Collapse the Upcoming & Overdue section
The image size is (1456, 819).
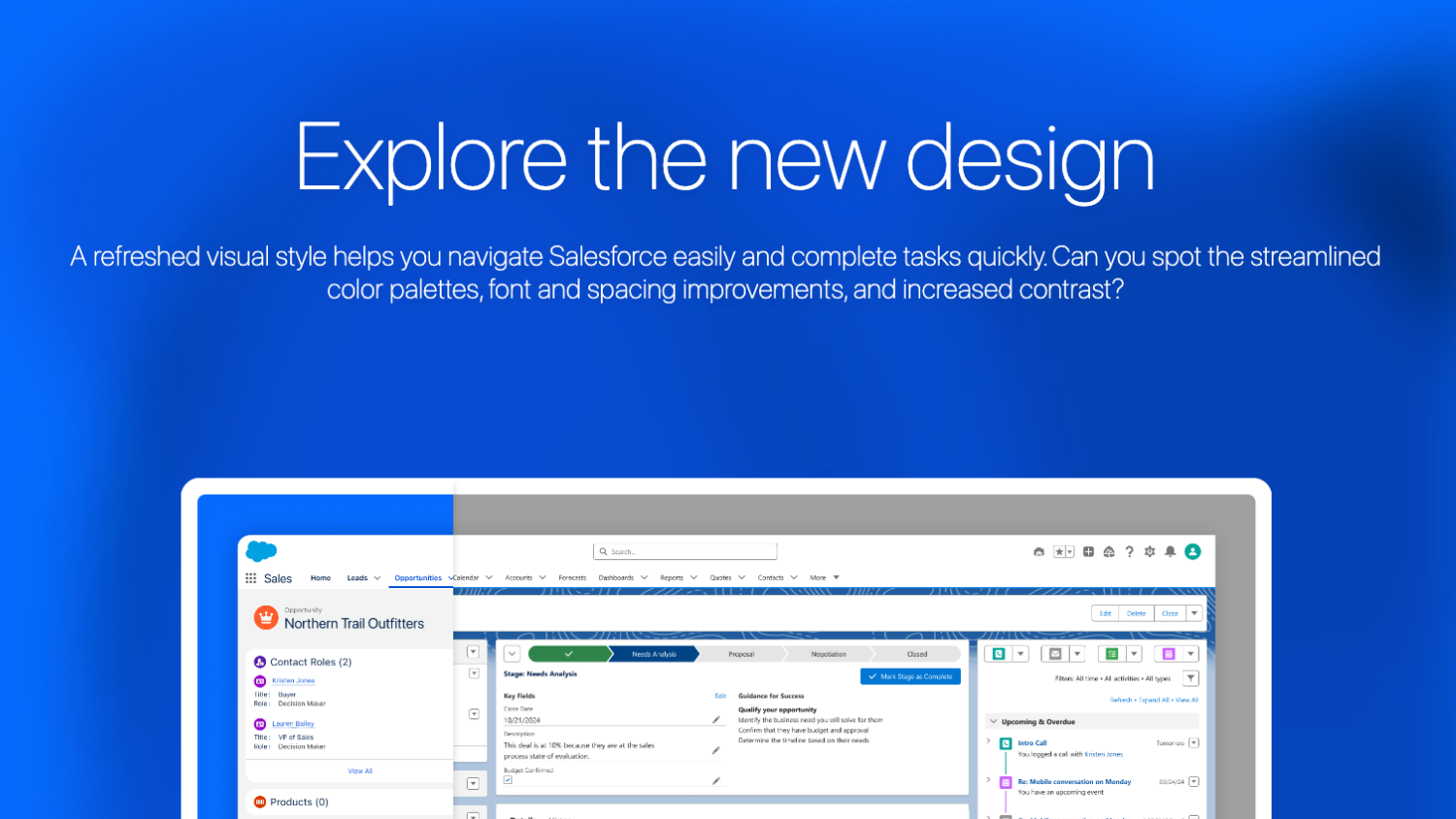[x=993, y=722]
